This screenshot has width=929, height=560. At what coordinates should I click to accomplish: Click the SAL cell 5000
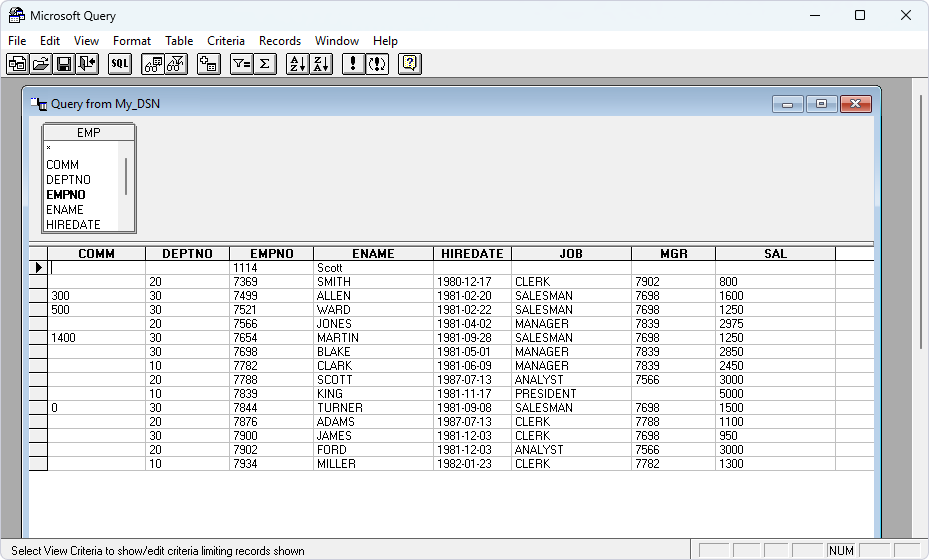(775, 394)
